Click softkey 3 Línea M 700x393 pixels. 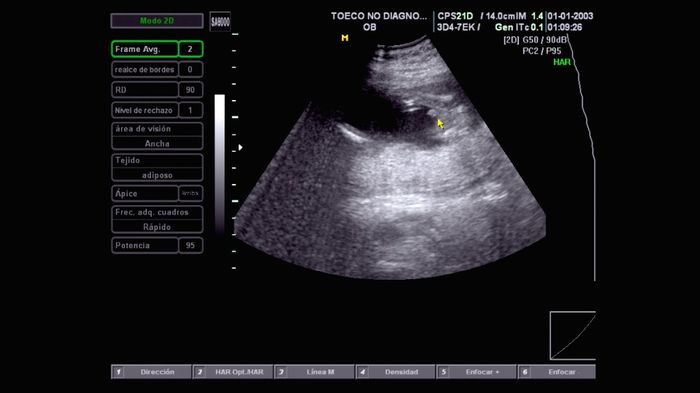[314, 372]
